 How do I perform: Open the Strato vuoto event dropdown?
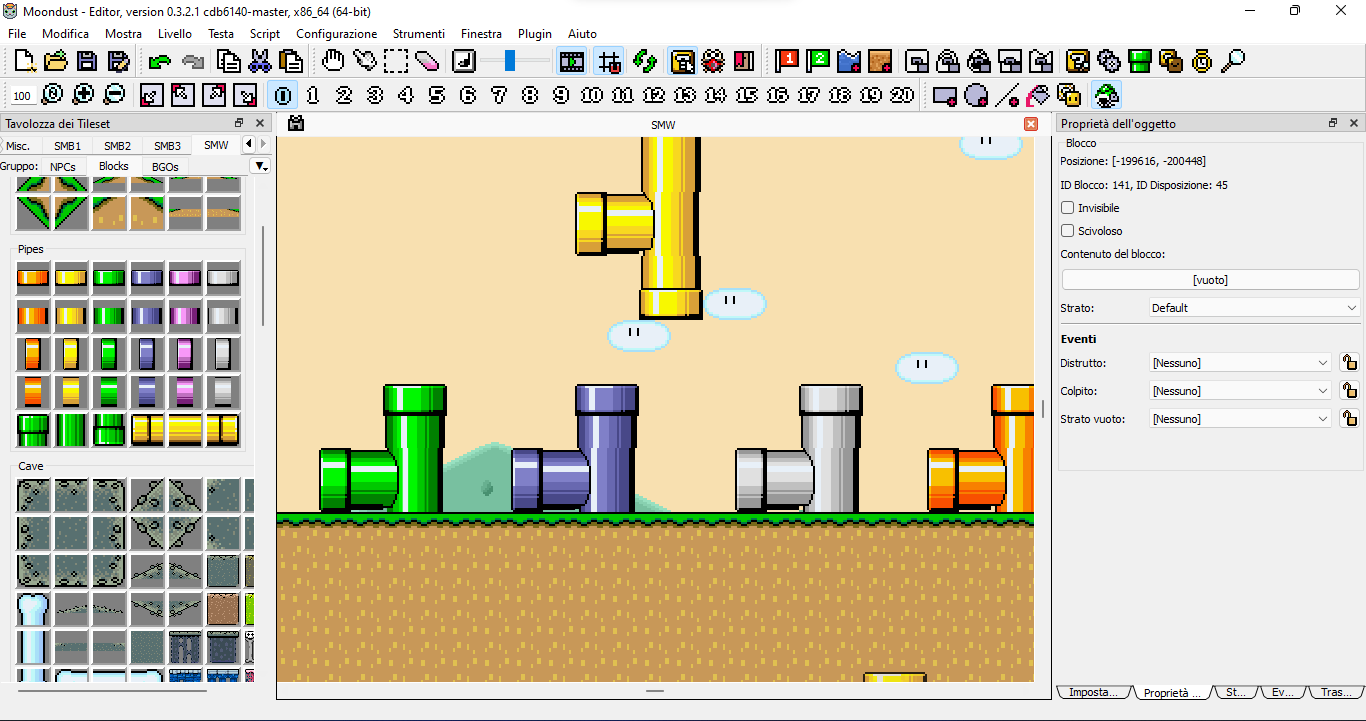pos(1241,419)
